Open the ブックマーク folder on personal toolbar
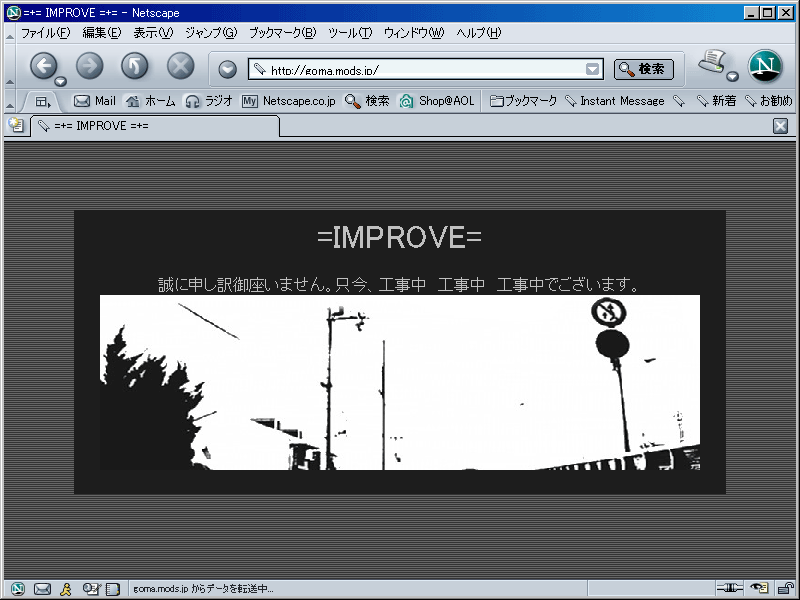The width and height of the screenshot is (800, 600). pos(523,101)
